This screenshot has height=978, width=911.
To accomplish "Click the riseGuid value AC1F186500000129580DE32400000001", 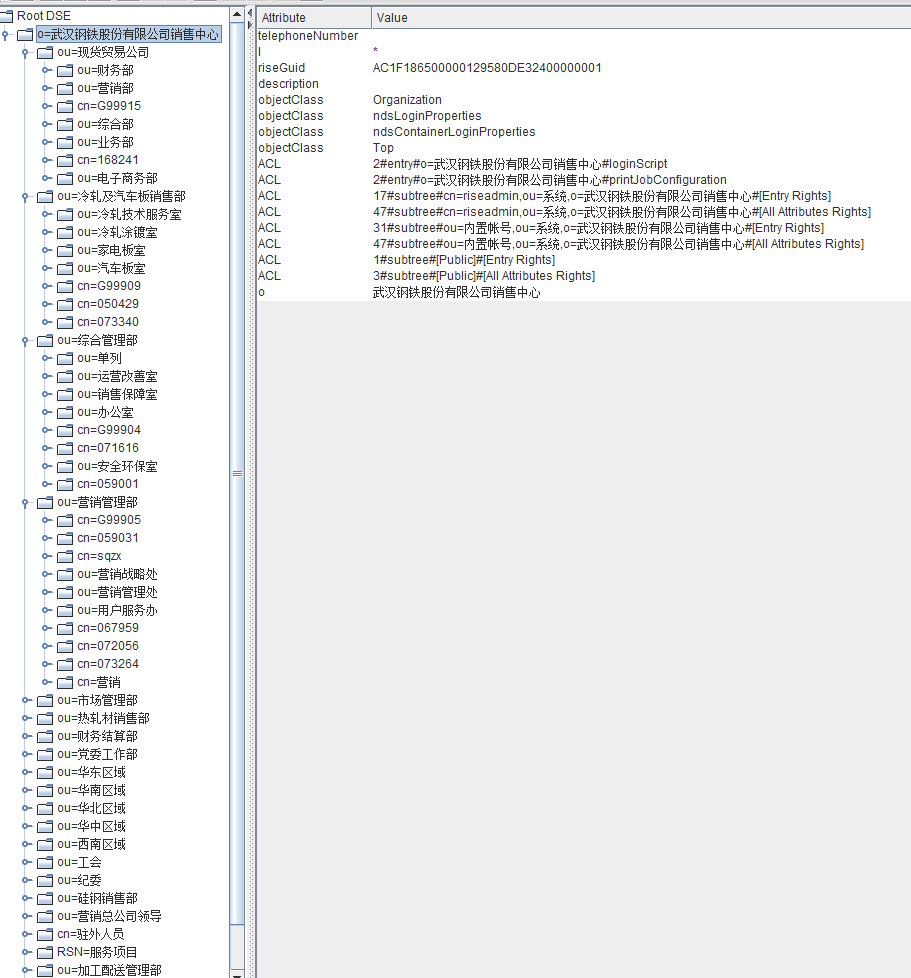I will tap(487, 68).
